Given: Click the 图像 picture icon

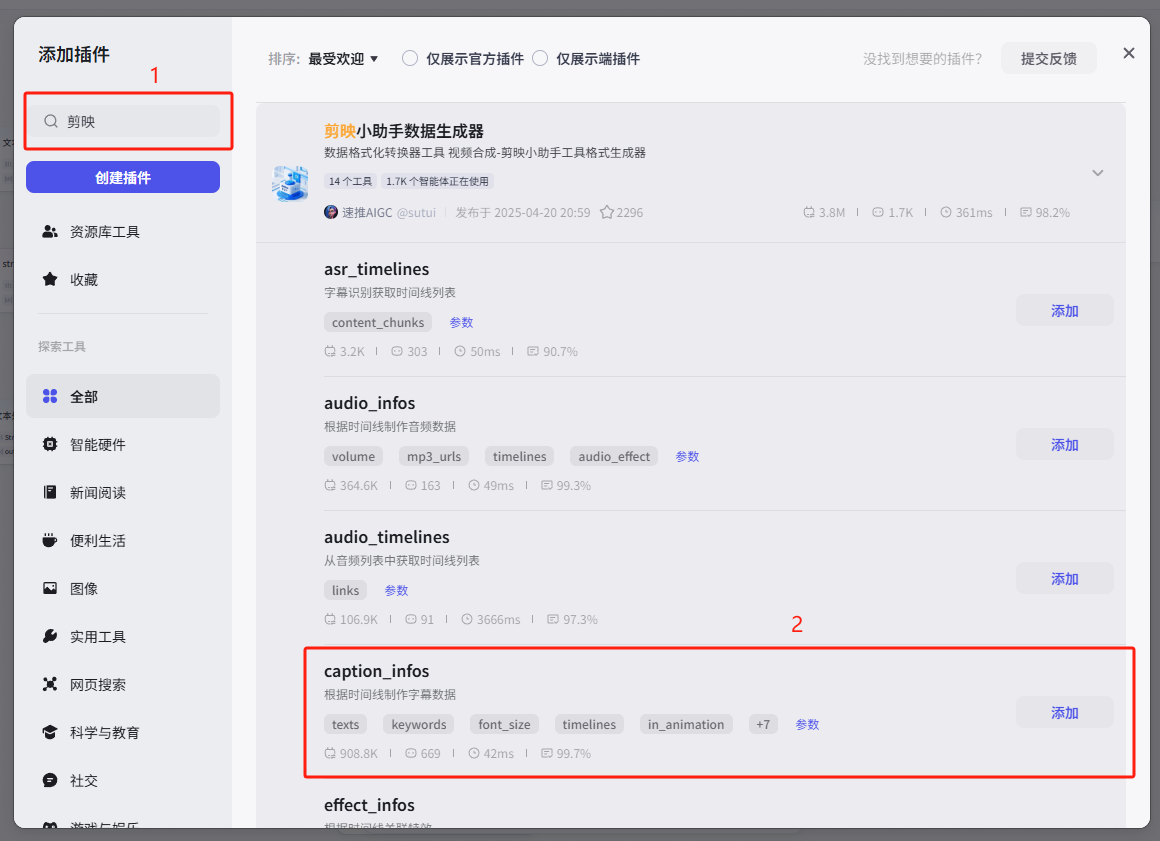Looking at the screenshot, I should pos(50,588).
